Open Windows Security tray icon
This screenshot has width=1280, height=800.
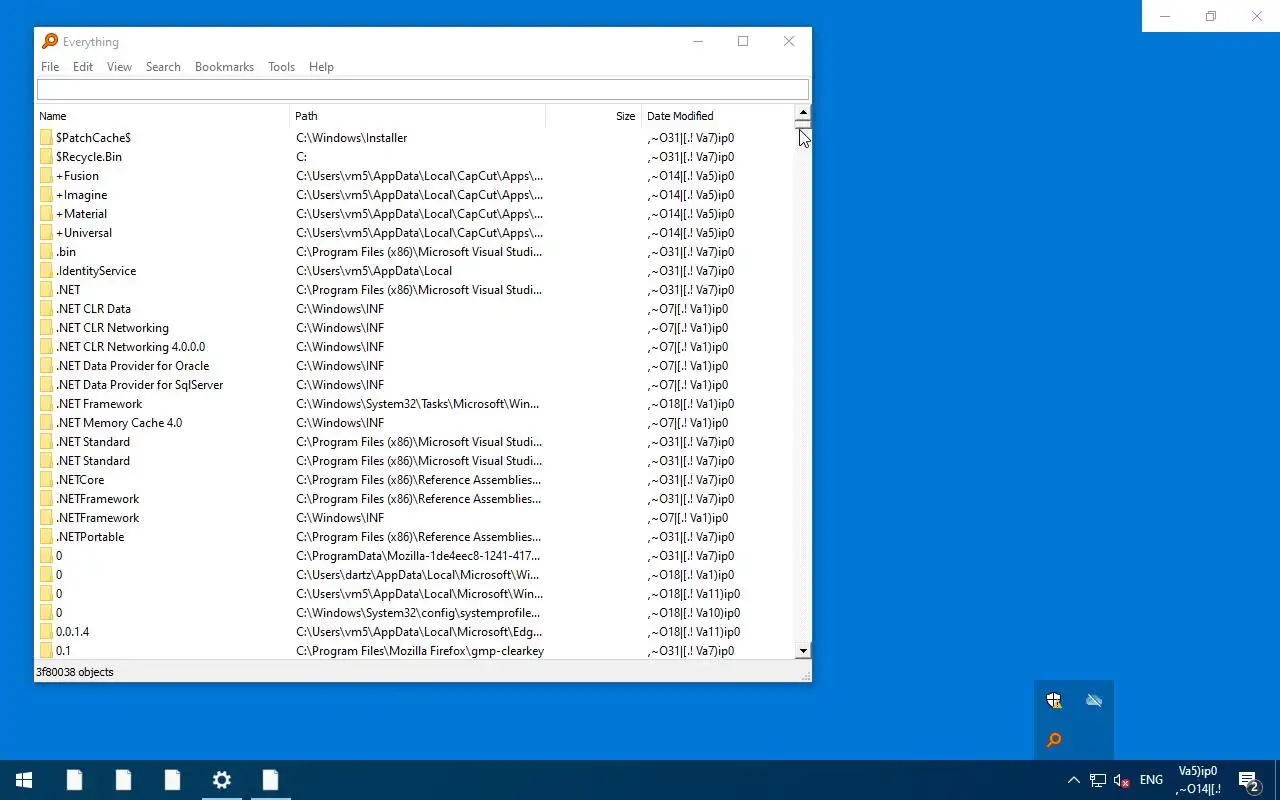(x=1054, y=701)
